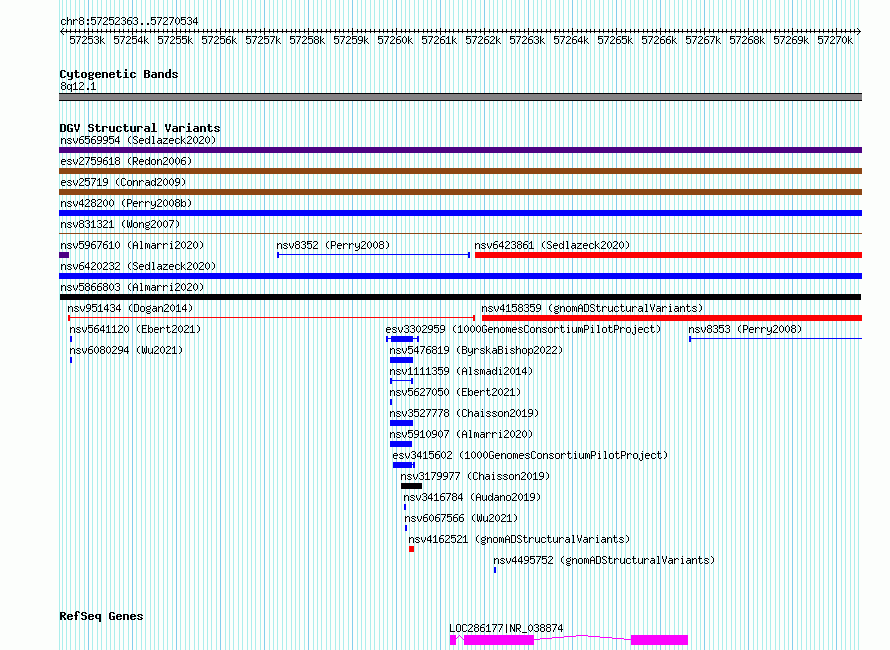Click the 57260k ruler position label
The width and height of the screenshot is (890, 650).
395,40
